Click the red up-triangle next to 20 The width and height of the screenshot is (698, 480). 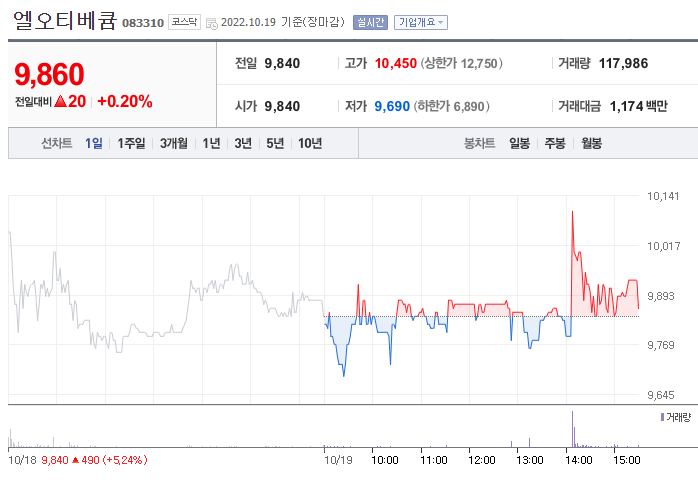point(60,102)
